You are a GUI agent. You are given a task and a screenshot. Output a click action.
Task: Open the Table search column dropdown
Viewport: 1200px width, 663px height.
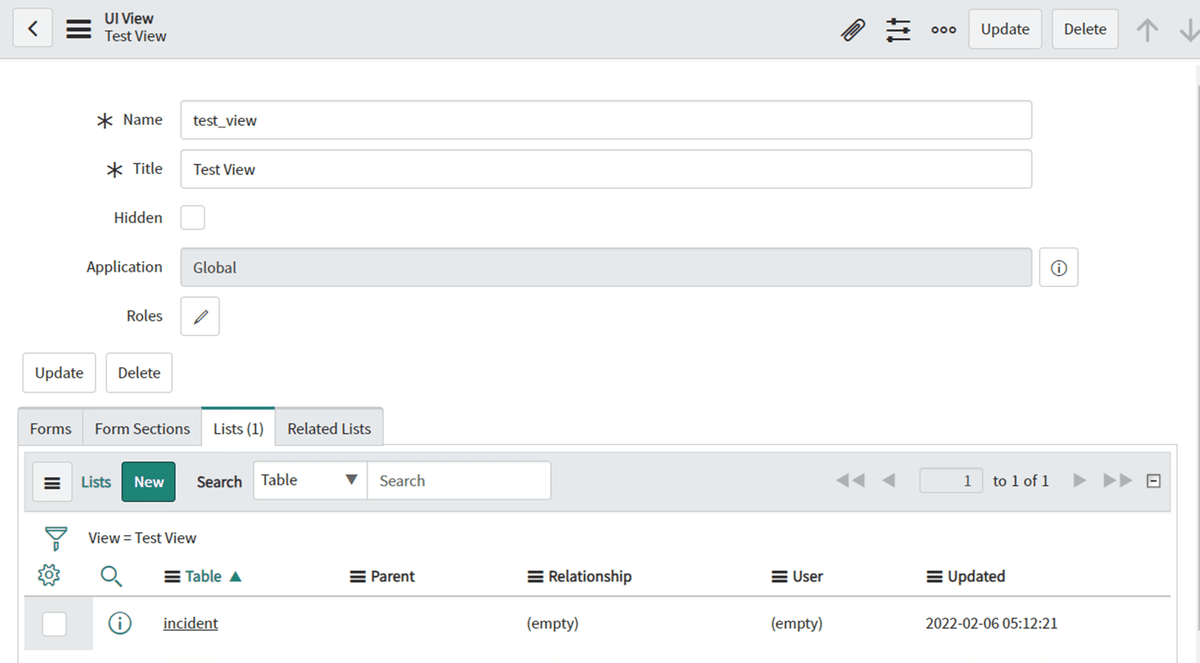(x=309, y=480)
